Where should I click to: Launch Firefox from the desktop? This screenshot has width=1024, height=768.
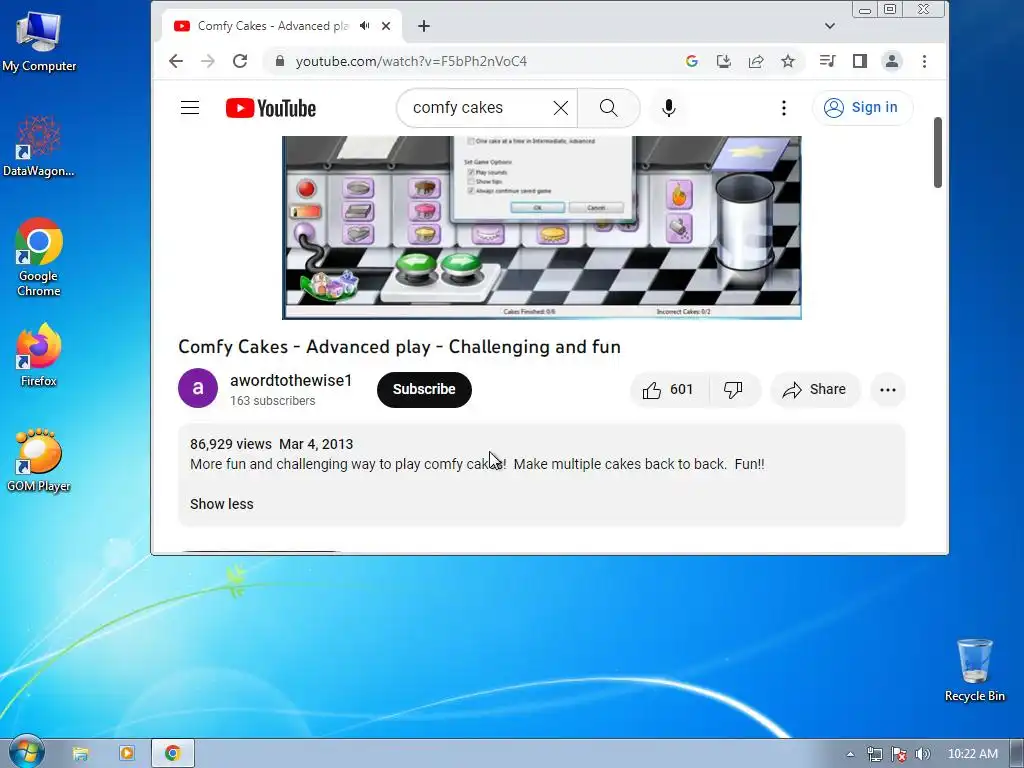pos(39,355)
